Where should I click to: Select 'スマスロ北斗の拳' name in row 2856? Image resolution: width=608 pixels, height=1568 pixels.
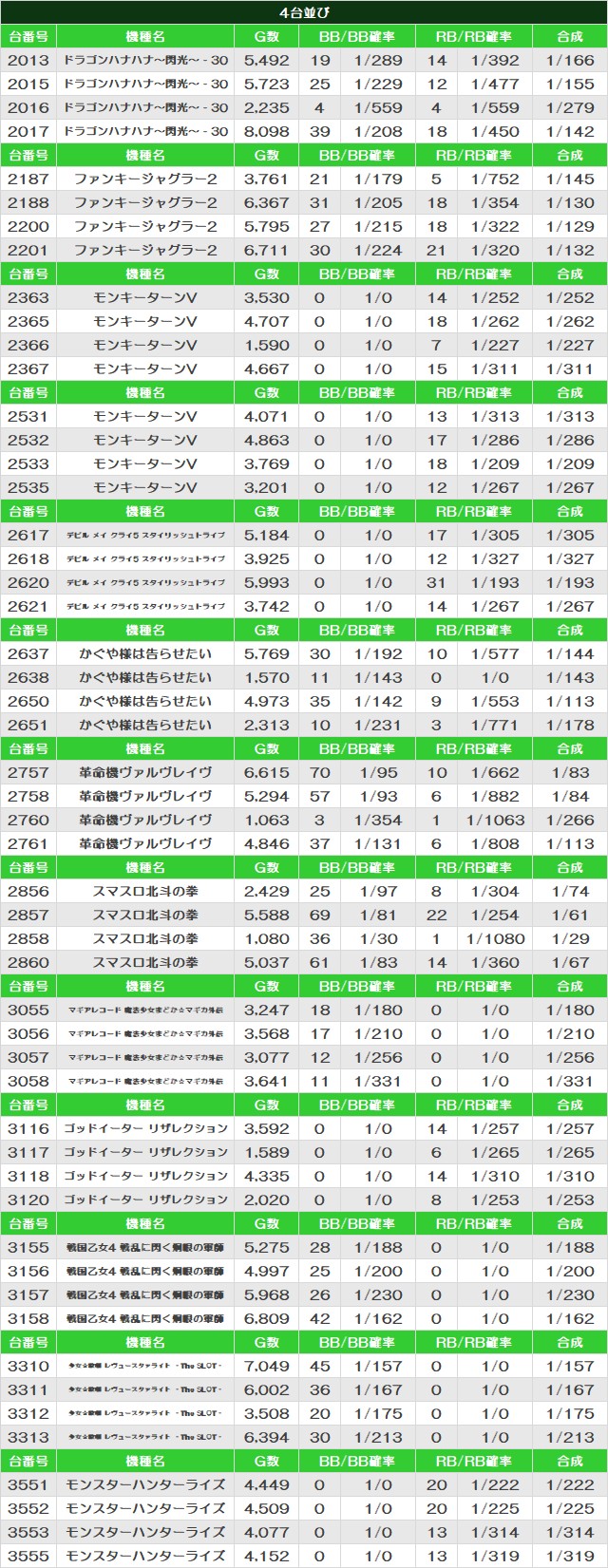coord(145,891)
